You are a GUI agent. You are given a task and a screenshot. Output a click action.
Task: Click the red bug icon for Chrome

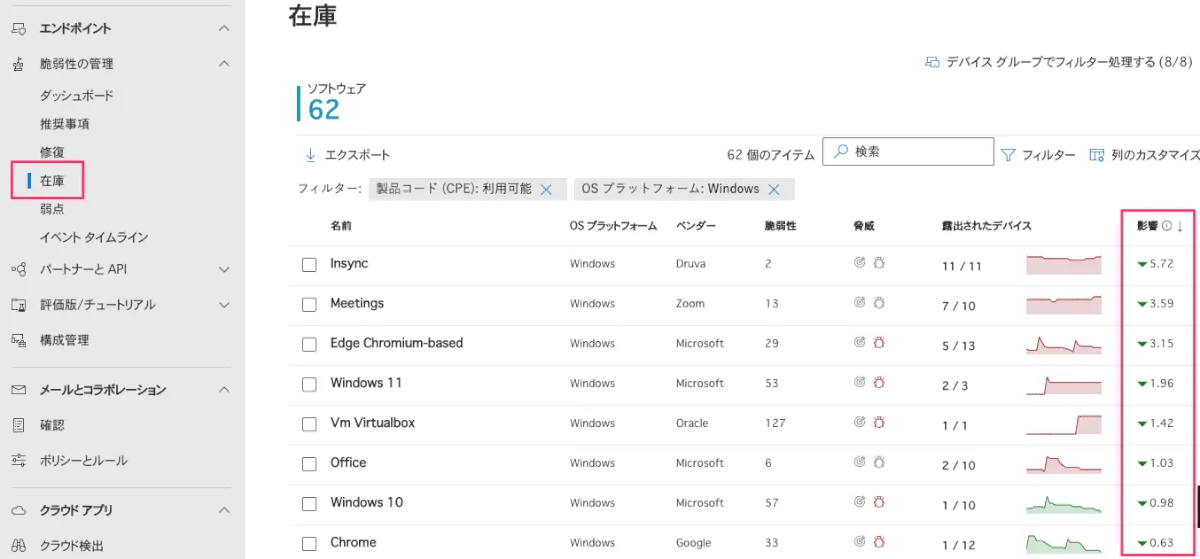[880, 543]
